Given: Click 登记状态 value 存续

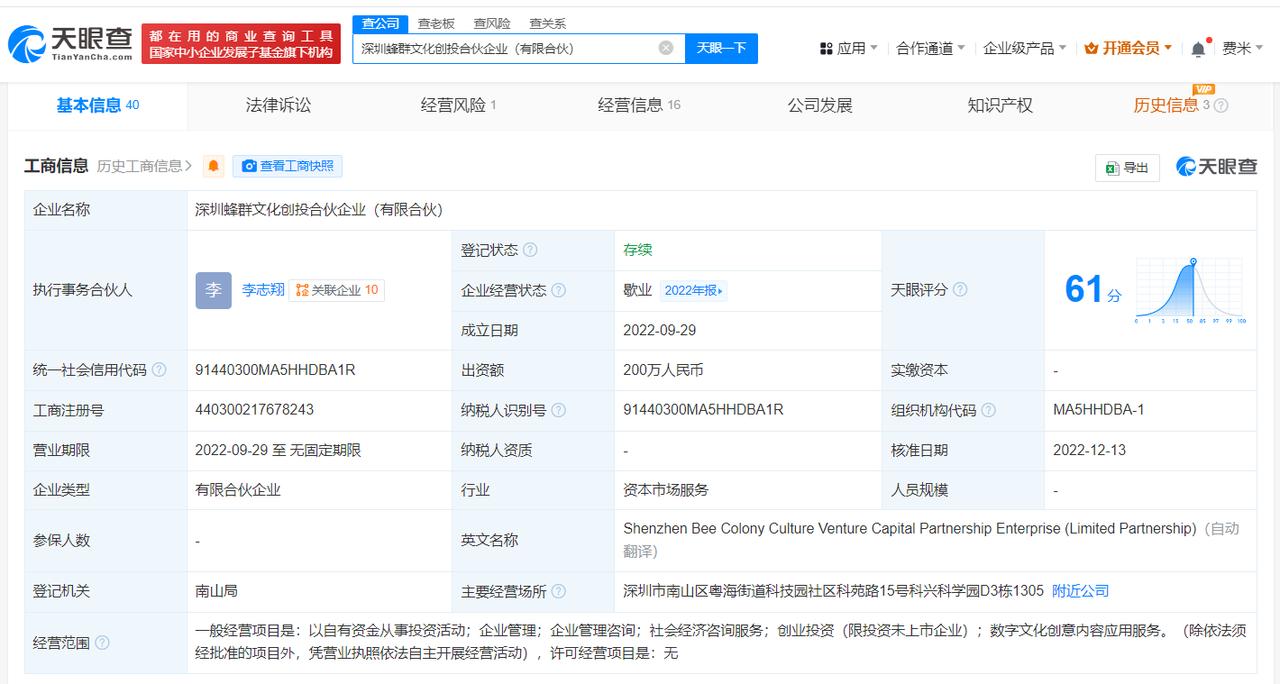Looking at the screenshot, I should point(637,250).
